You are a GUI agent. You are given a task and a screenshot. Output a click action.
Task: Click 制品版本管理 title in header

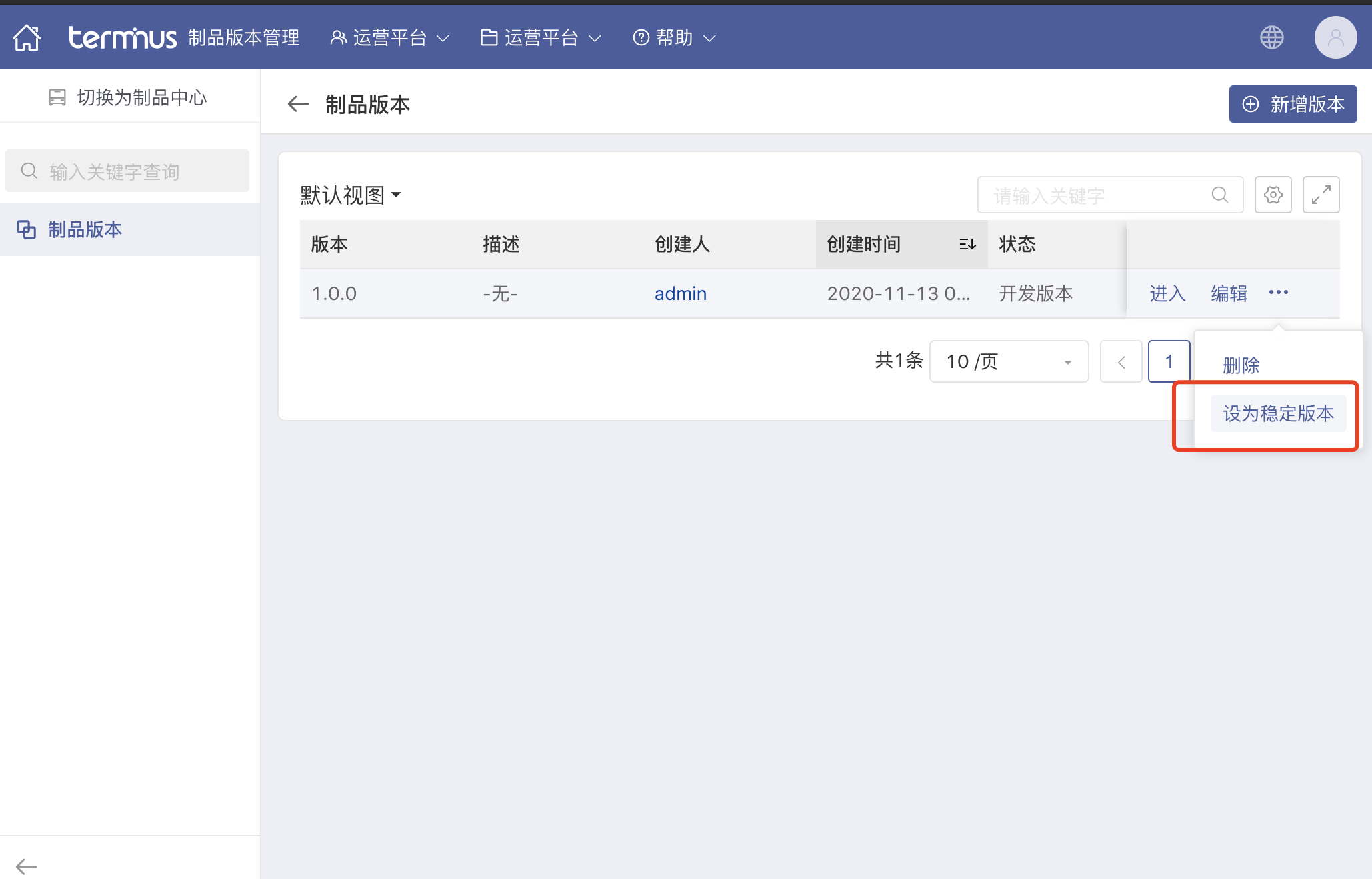244,37
